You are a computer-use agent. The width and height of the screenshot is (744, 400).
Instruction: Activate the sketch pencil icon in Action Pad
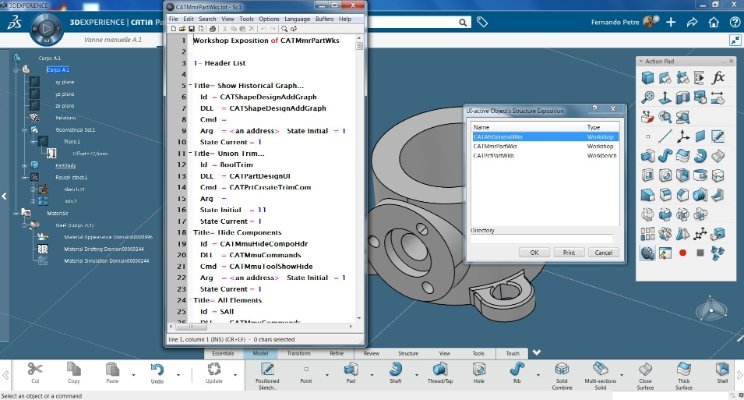pyautogui.click(x=718, y=137)
